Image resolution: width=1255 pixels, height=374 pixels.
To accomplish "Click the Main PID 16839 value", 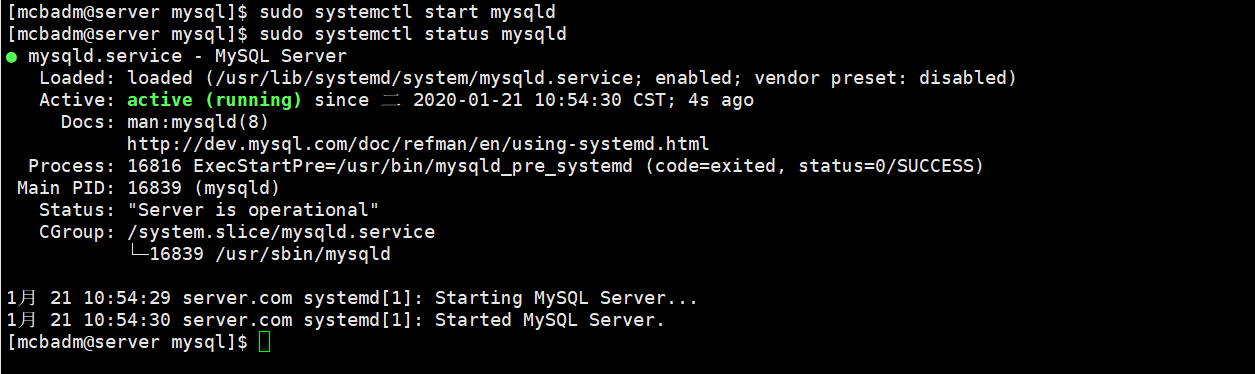I will coord(154,188).
